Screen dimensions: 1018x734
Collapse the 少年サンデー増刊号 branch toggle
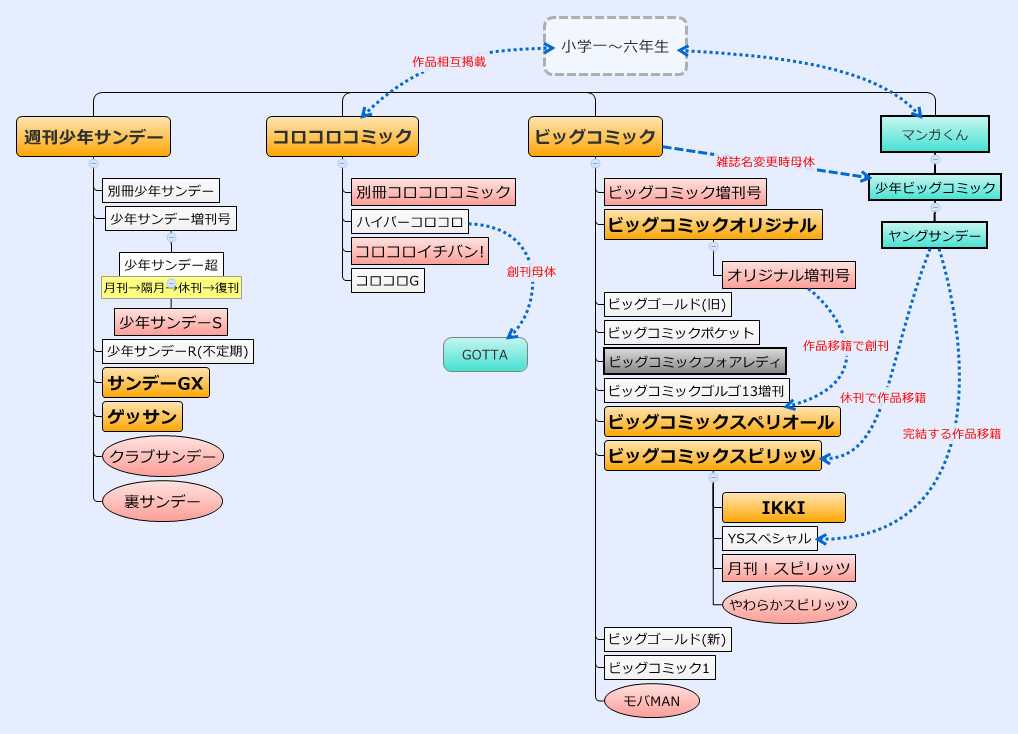(171, 238)
